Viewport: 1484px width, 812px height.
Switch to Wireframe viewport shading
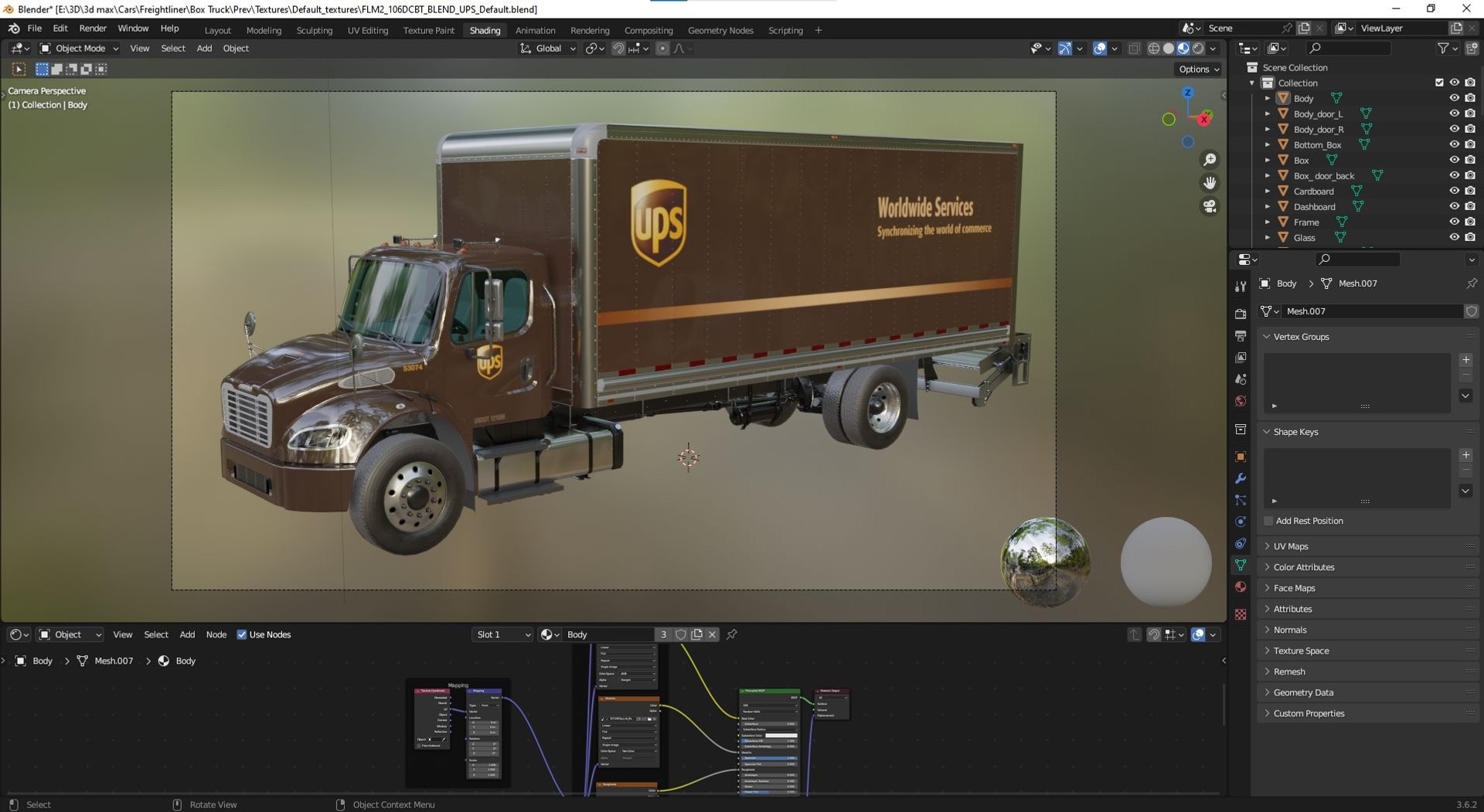tap(1153, 48)
